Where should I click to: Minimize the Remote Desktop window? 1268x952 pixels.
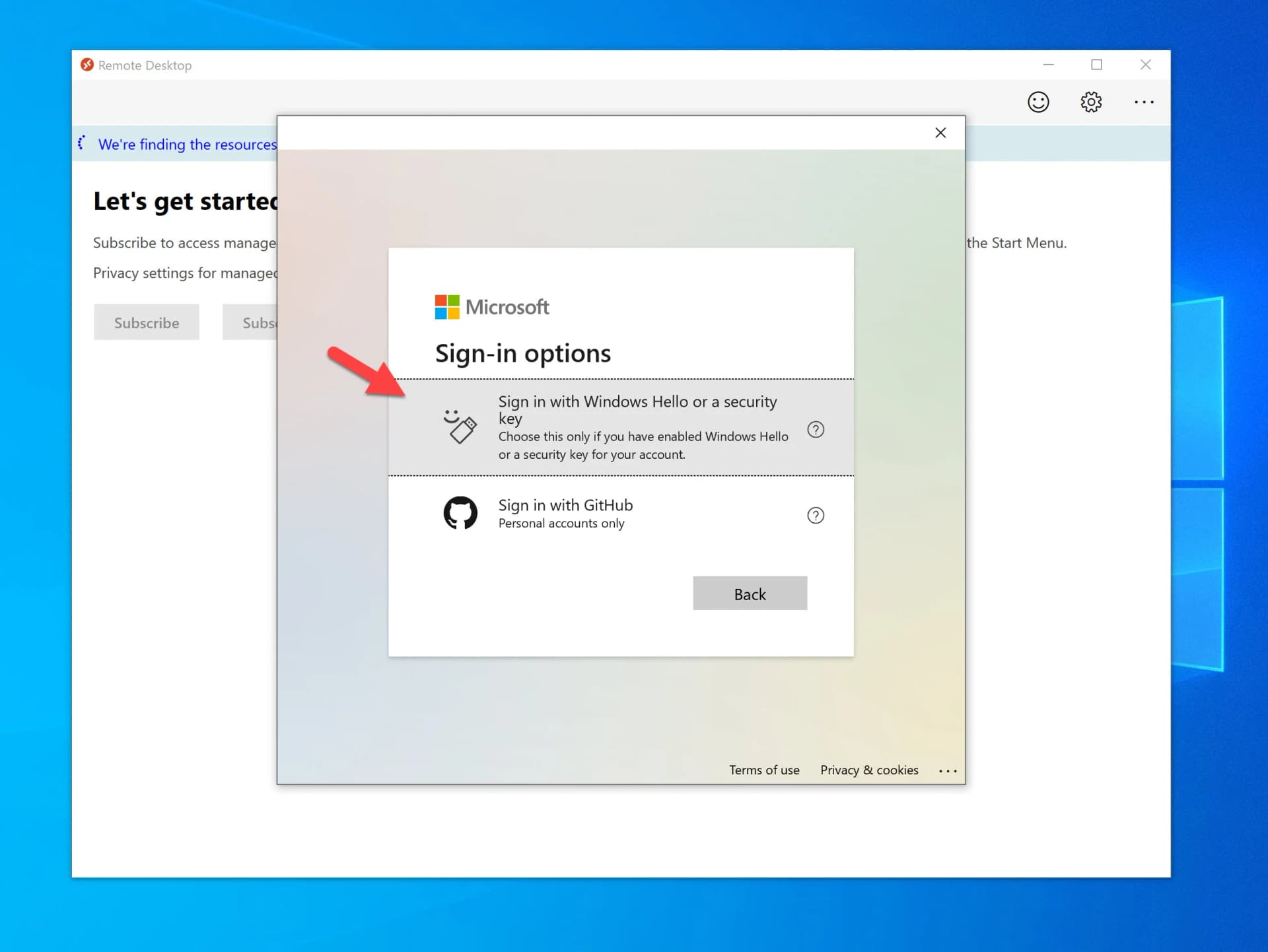click(1048, 65)
